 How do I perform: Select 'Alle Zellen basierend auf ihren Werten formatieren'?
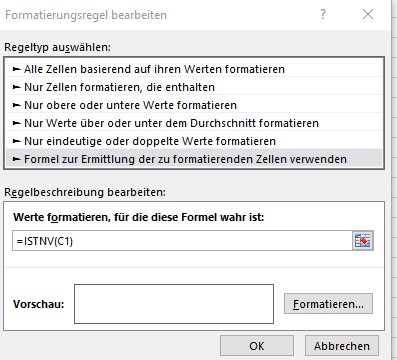tap(194, 69)
